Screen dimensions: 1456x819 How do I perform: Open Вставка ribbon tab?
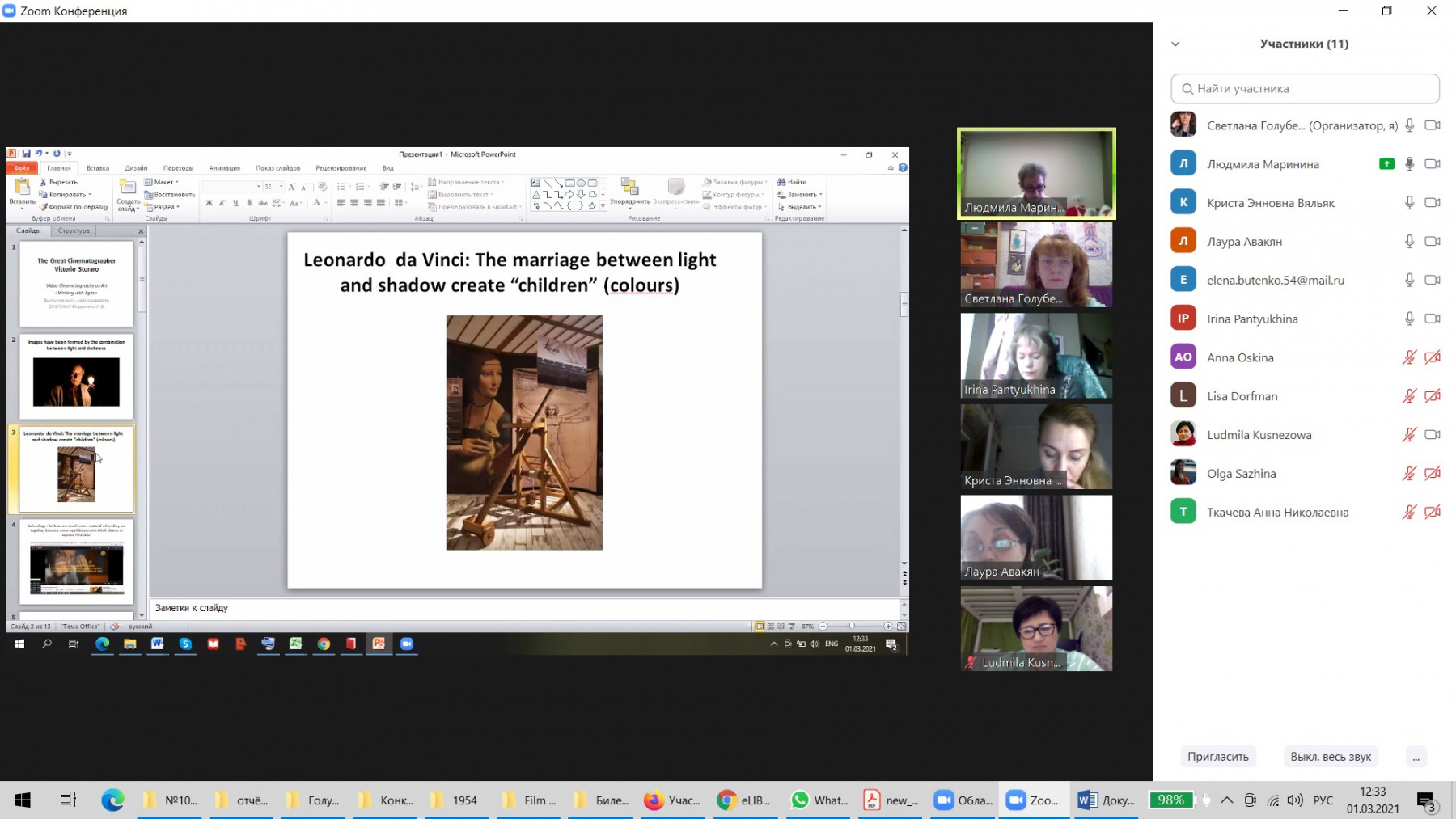click(98, 168)
